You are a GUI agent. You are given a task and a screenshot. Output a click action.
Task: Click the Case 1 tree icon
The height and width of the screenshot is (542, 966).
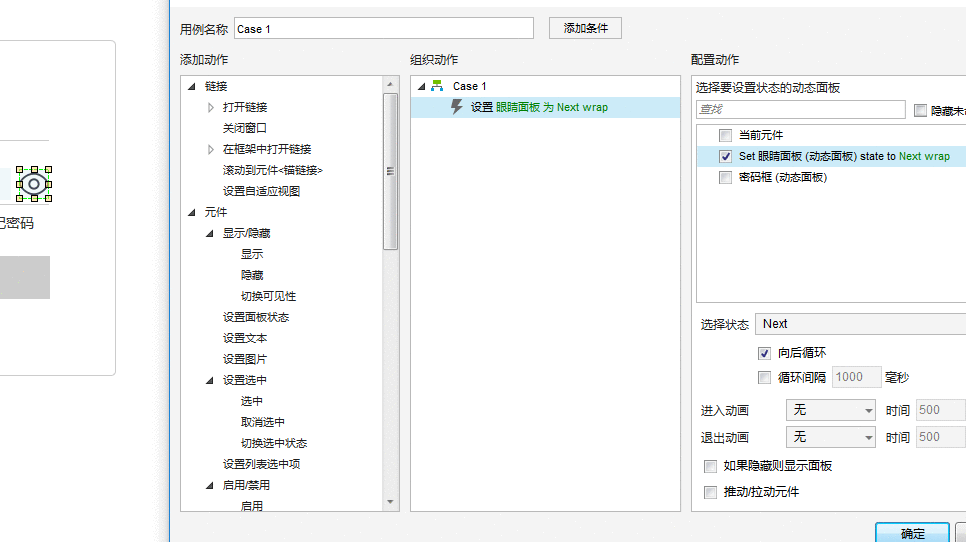tap(437, 86)
